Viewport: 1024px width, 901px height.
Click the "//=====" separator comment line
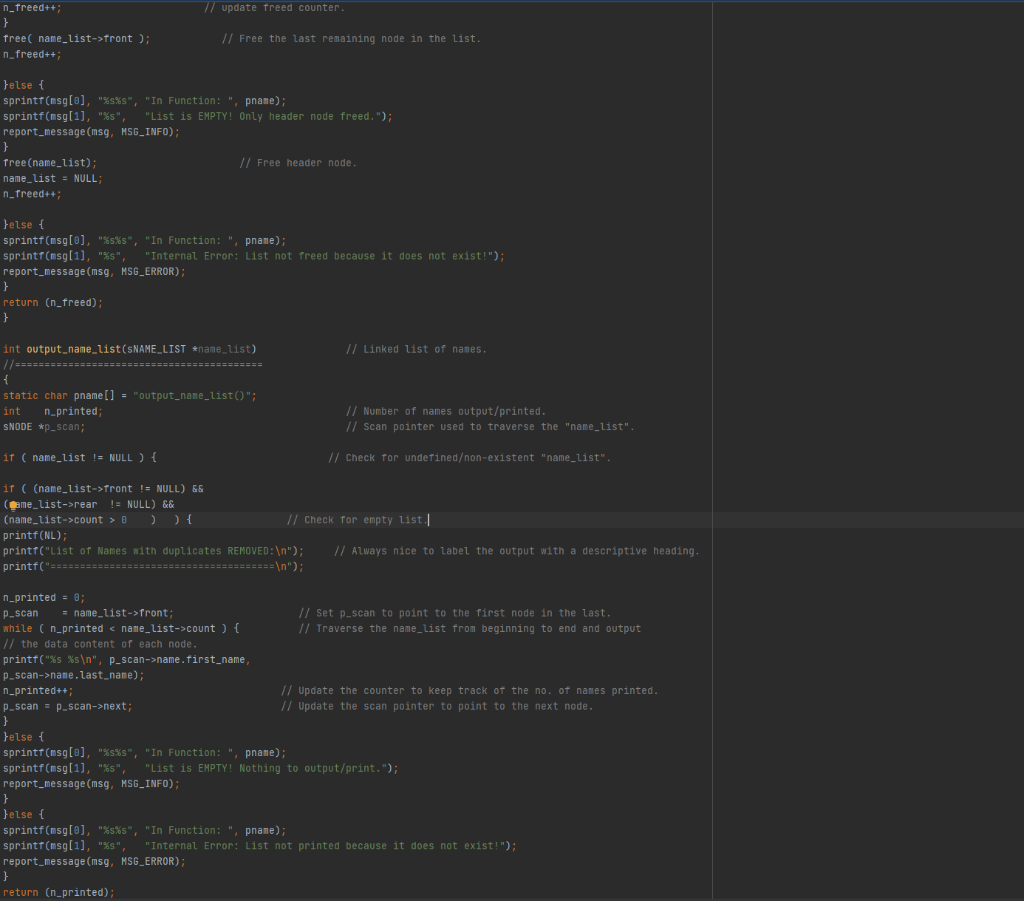click(133, 364)
